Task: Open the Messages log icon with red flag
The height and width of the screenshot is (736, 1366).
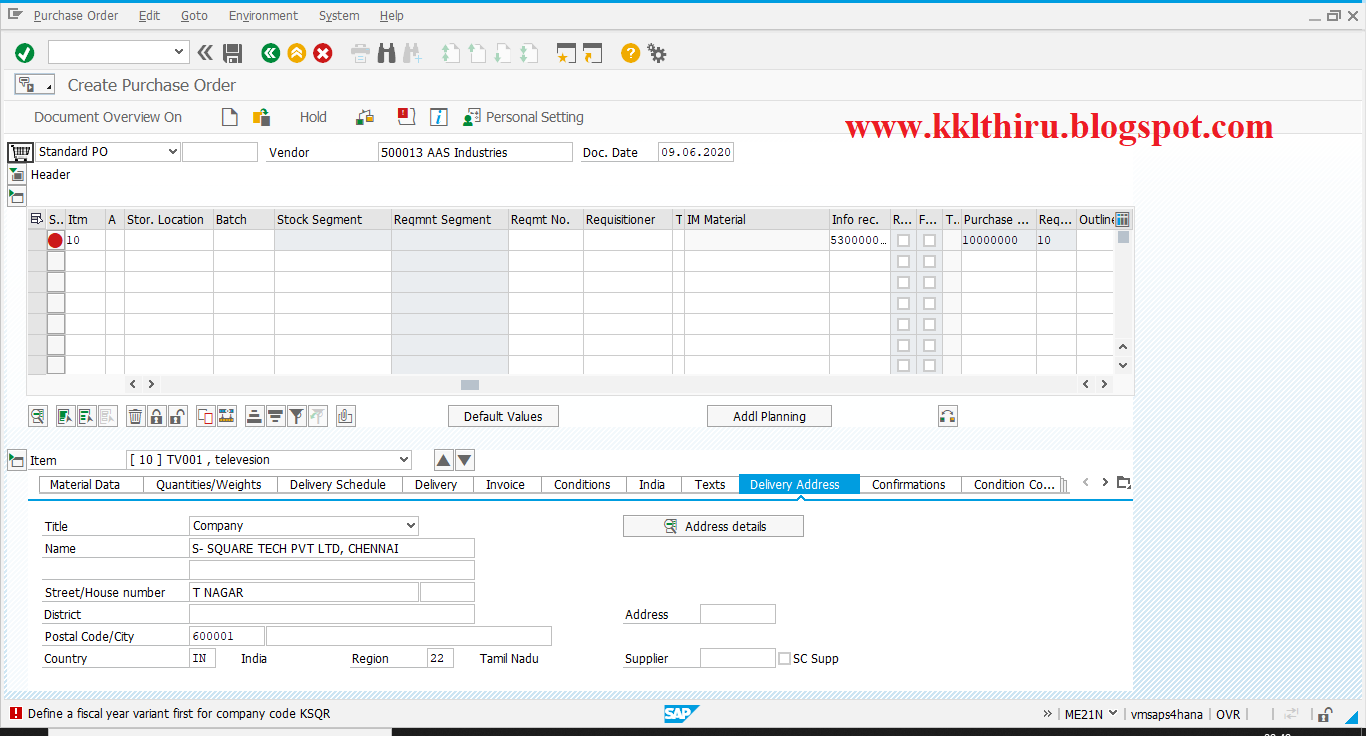Action: point(406,117)
